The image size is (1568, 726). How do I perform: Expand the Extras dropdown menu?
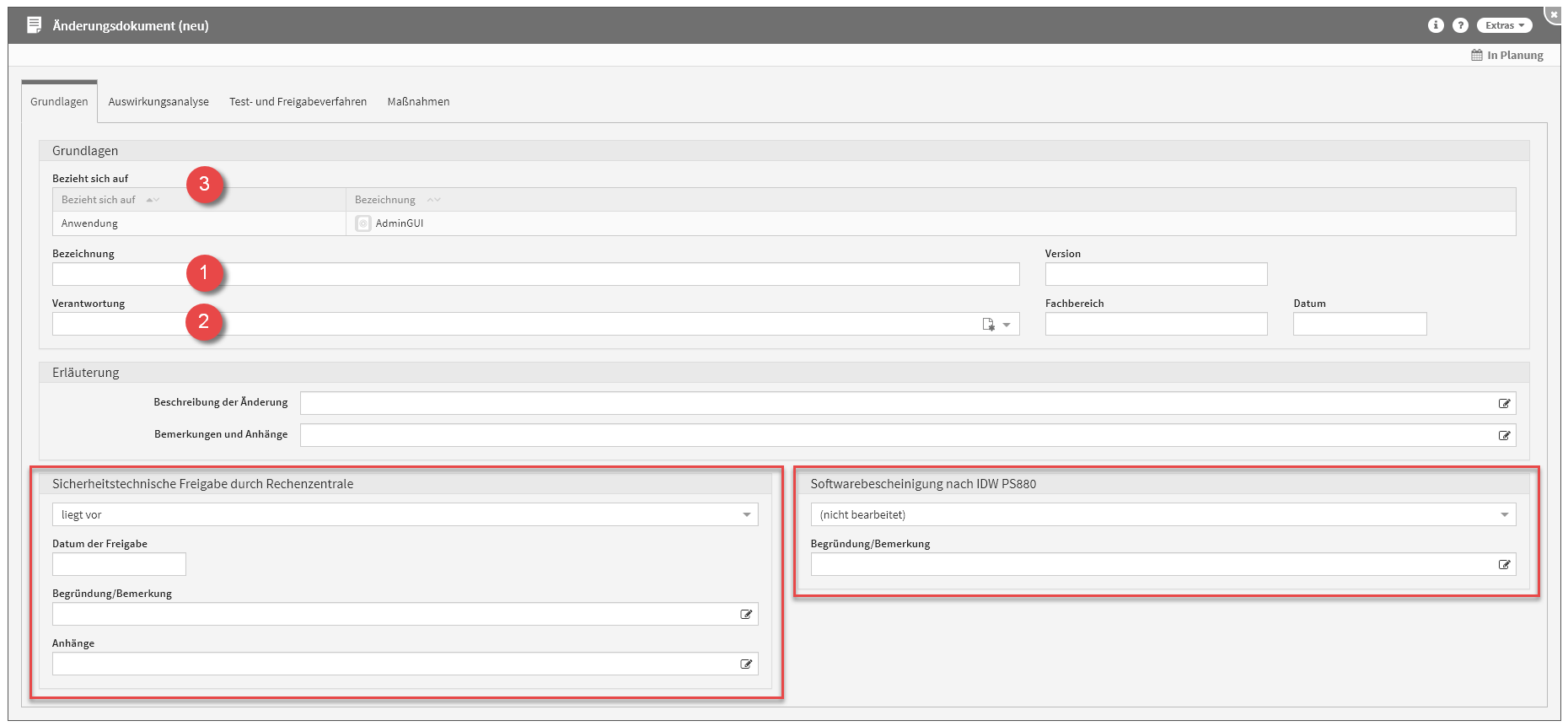coord(1504,25)
